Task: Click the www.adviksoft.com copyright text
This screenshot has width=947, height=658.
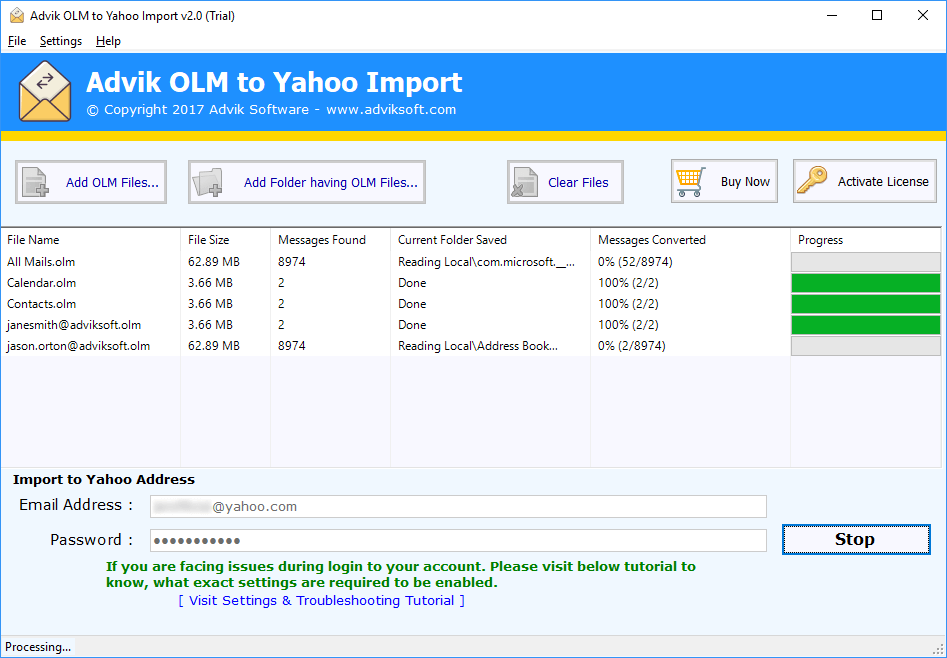Action: click(391, 110)
